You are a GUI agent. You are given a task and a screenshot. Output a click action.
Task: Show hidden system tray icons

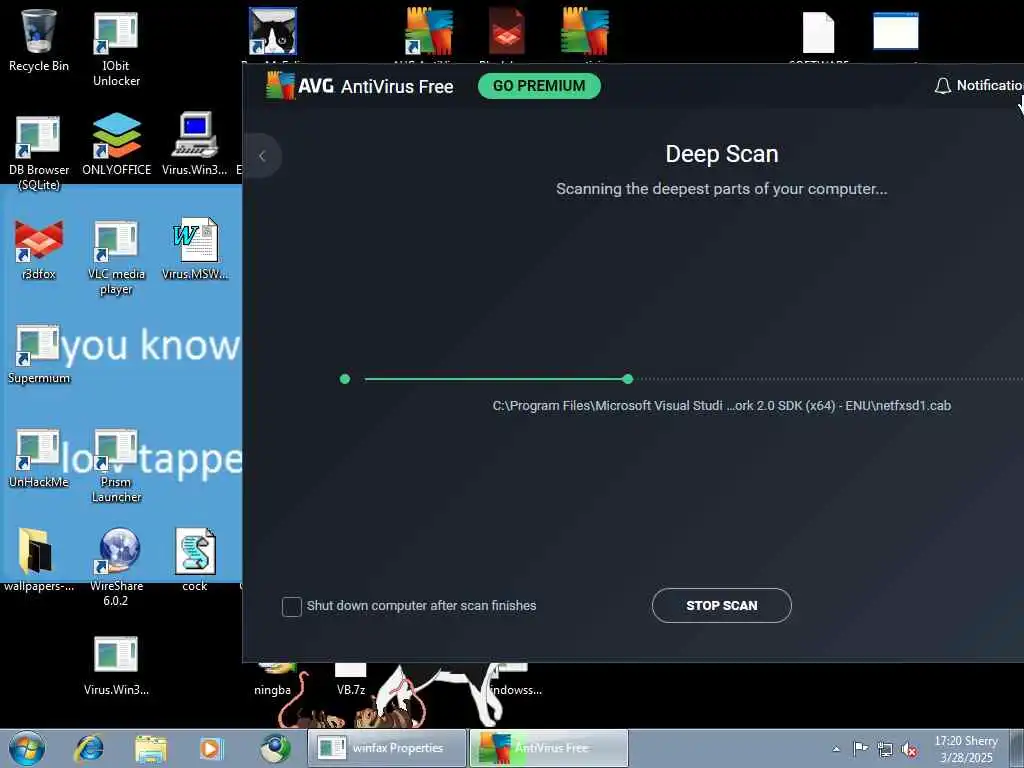pyautogui.click(x=836, y=749)
